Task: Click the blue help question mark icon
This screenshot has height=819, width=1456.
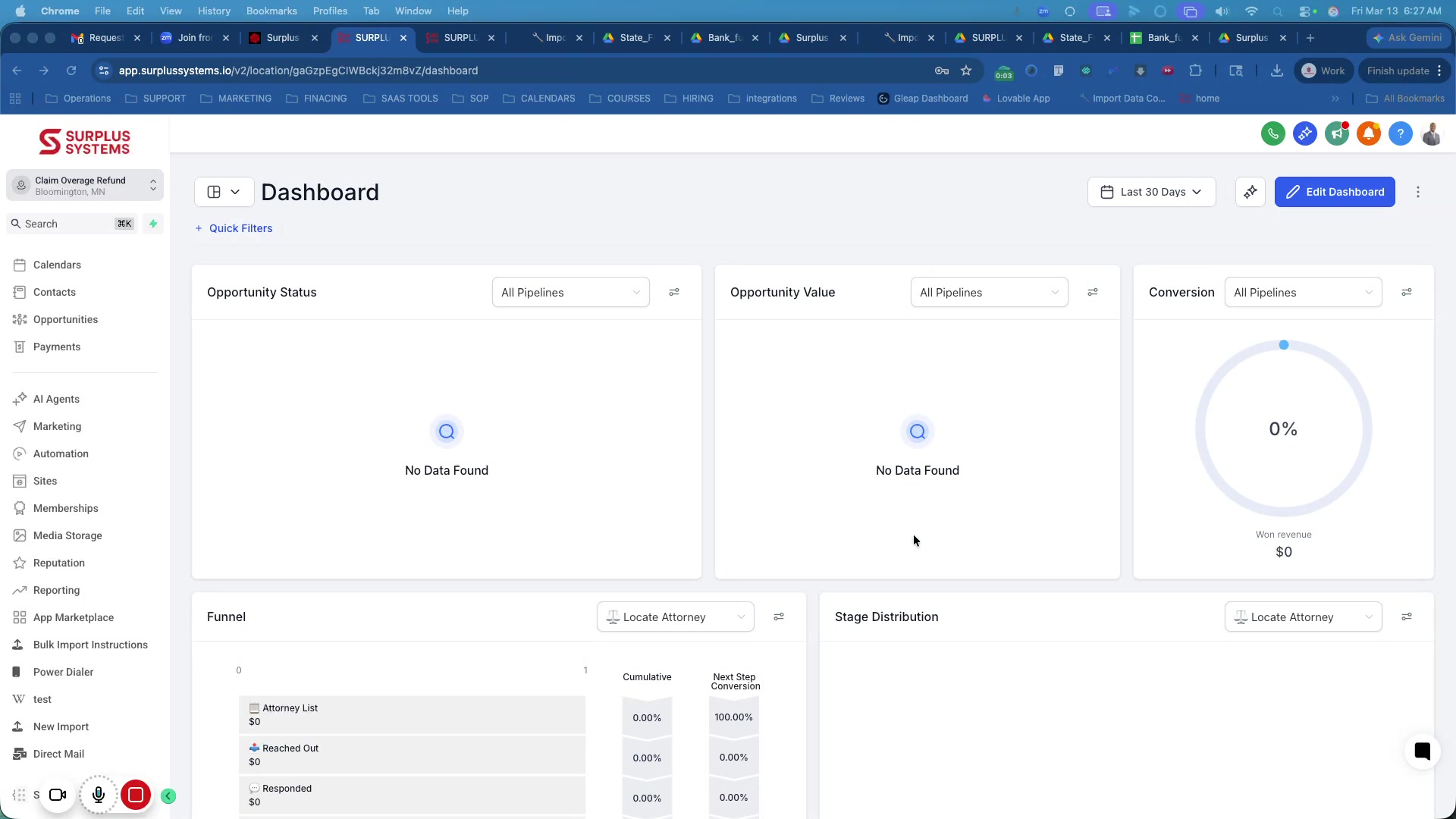Action: point(1401,134)
